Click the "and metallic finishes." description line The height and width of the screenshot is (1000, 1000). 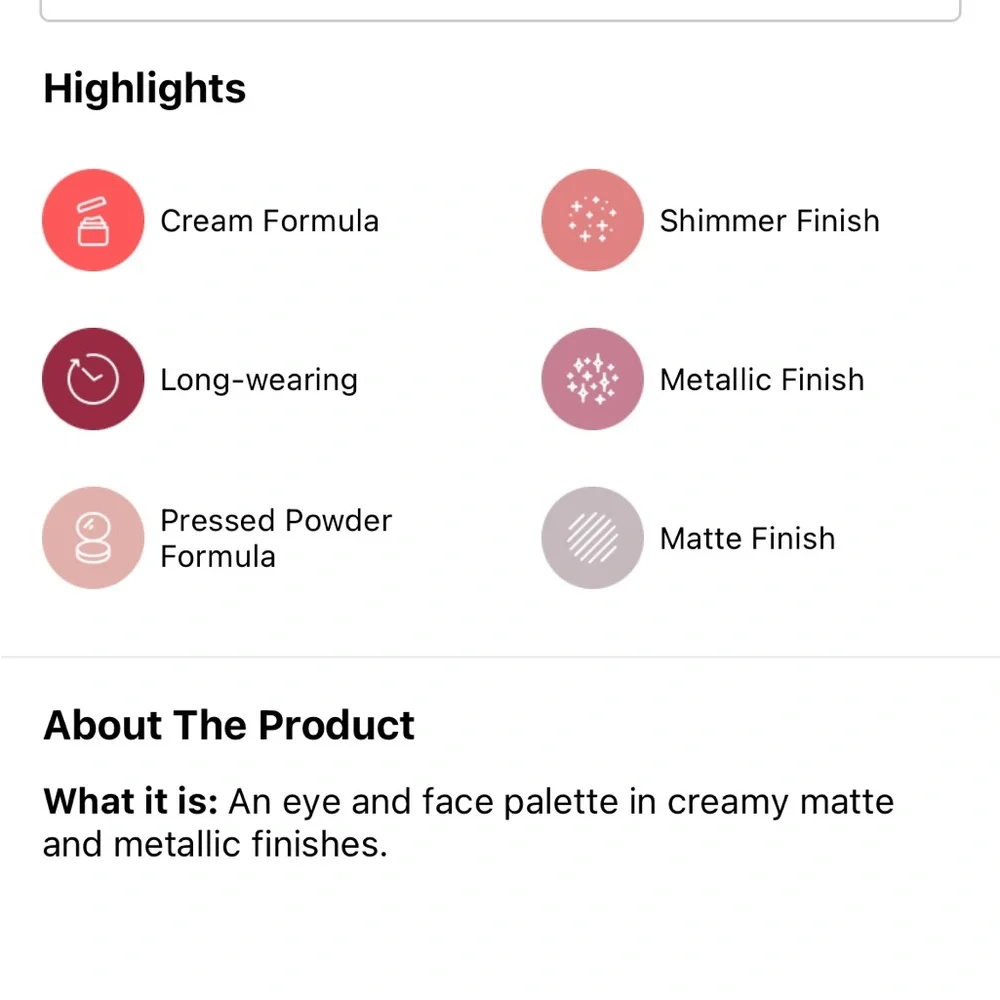coord(214,845)
